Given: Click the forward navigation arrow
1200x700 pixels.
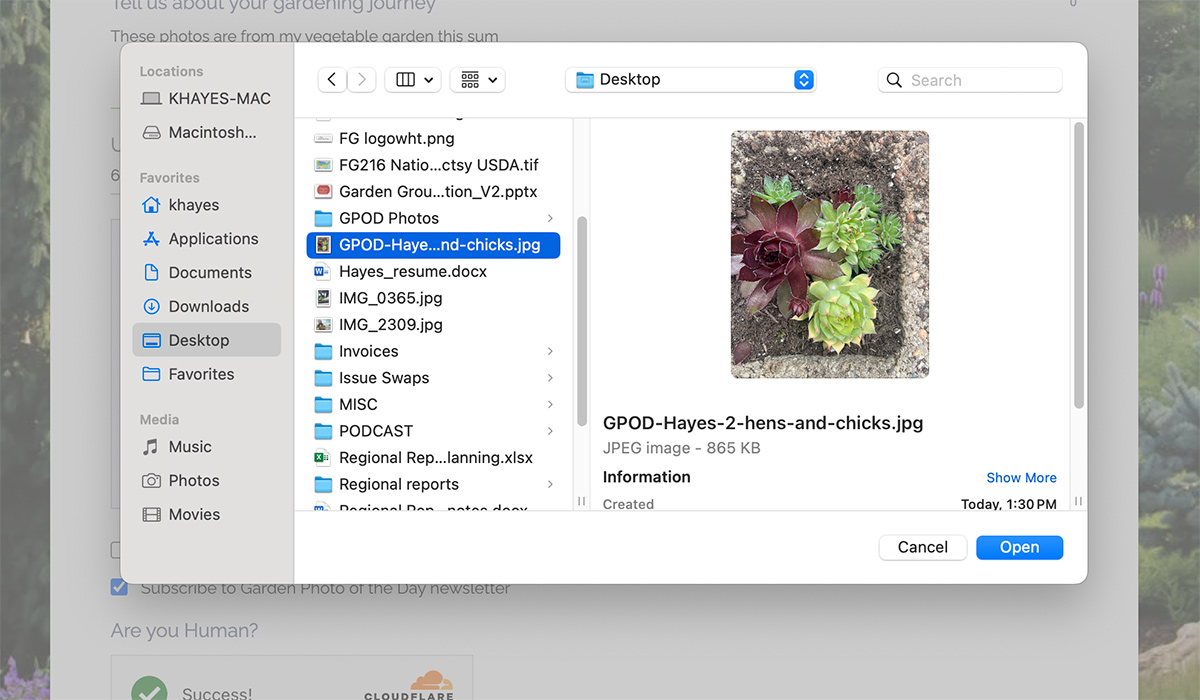Looking at the screenshot, I should (x=361, y=80).
